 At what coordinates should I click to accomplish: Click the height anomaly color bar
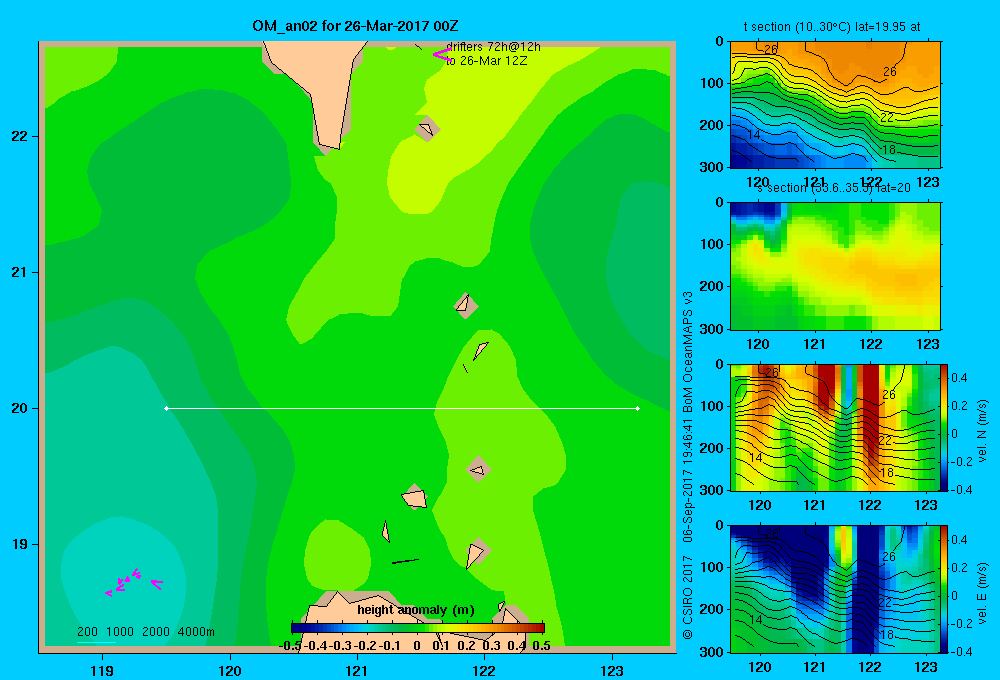click(418, 628)
